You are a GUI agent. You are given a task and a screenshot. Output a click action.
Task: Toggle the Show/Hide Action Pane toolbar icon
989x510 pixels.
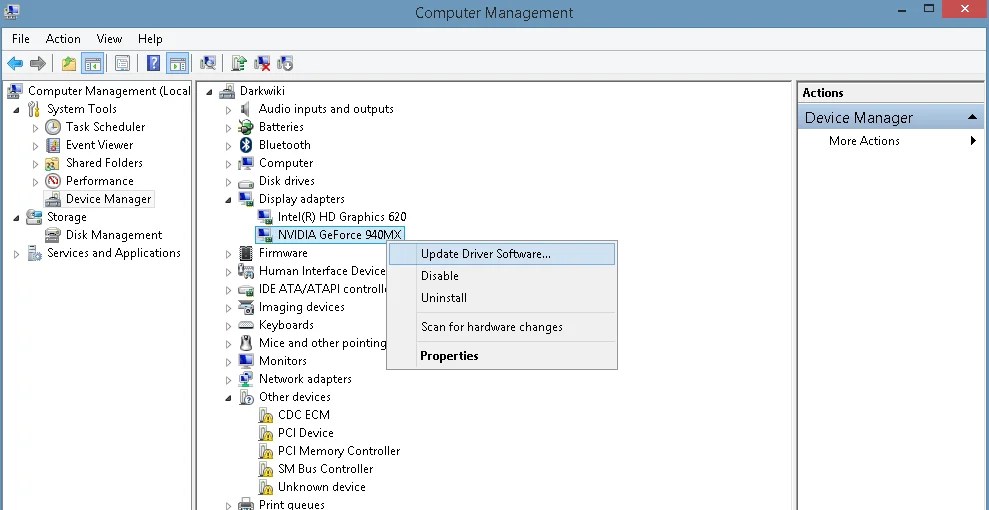pos(178,63)
